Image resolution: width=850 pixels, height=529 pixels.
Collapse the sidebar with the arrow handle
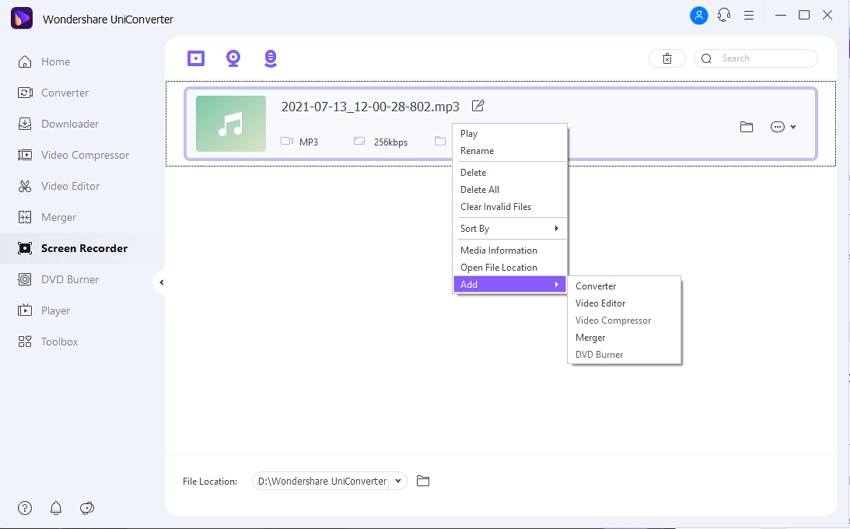[x=160, y=282]
